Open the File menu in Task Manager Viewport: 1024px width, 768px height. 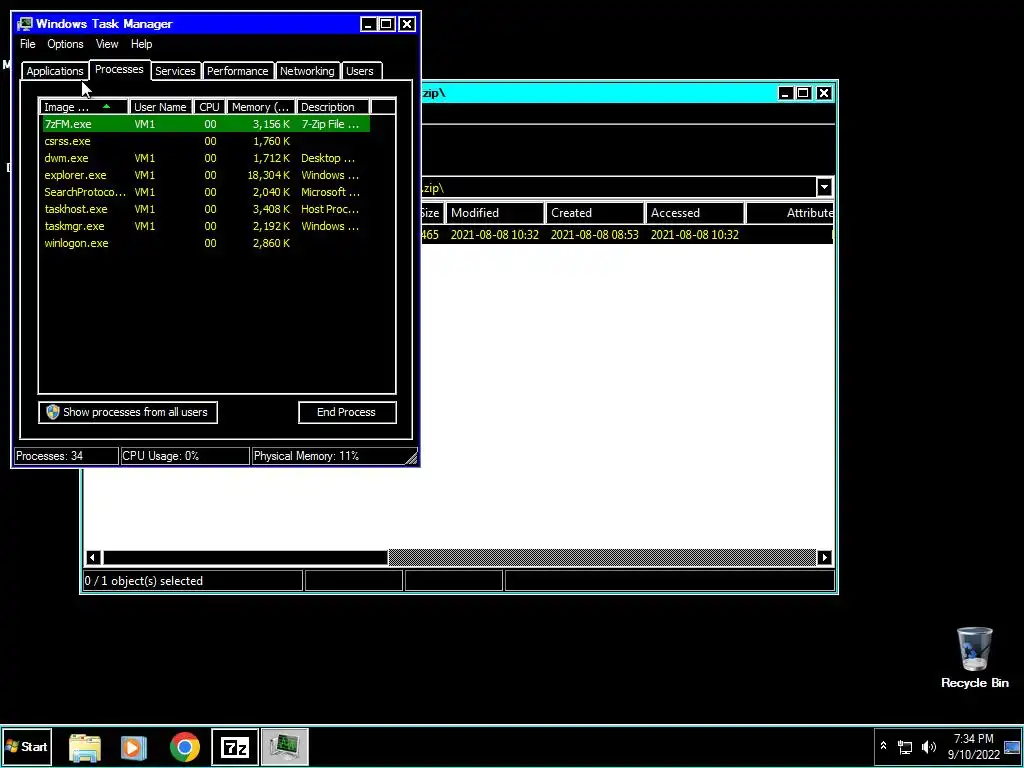coord(27,44)
